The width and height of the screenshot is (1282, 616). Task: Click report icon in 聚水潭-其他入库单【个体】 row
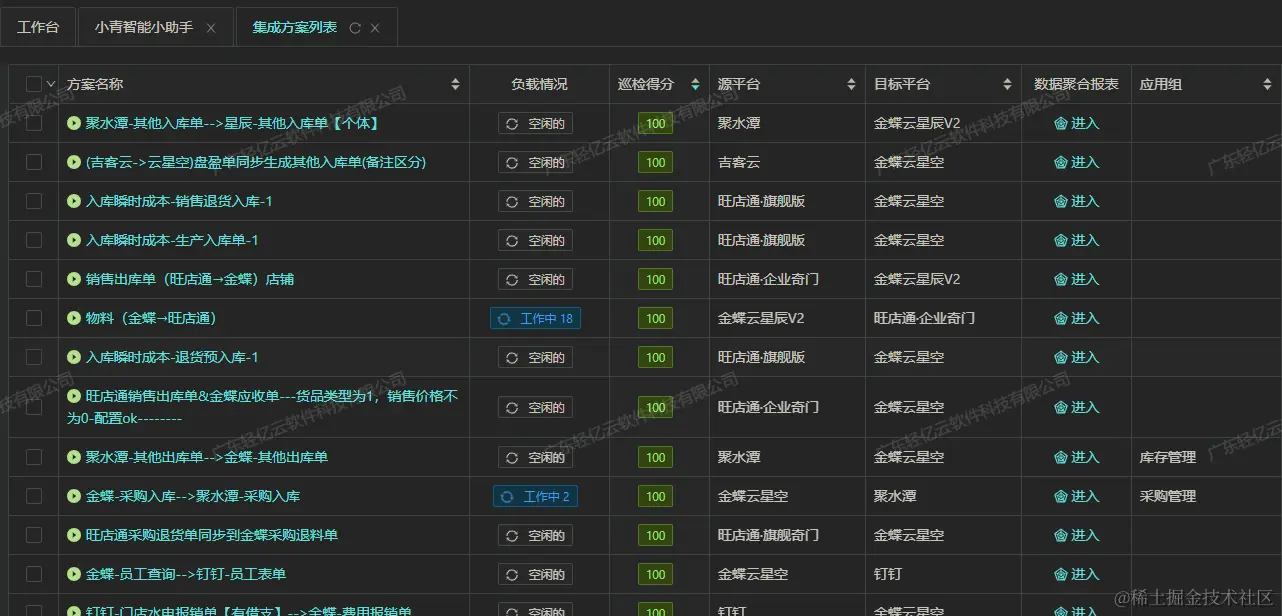point(1061,124)
